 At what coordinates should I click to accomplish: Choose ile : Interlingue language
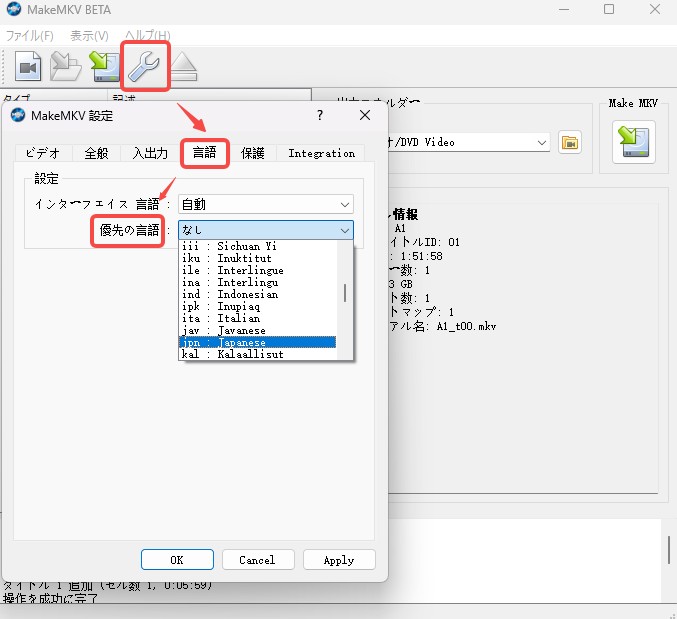(x=257, y=270)
